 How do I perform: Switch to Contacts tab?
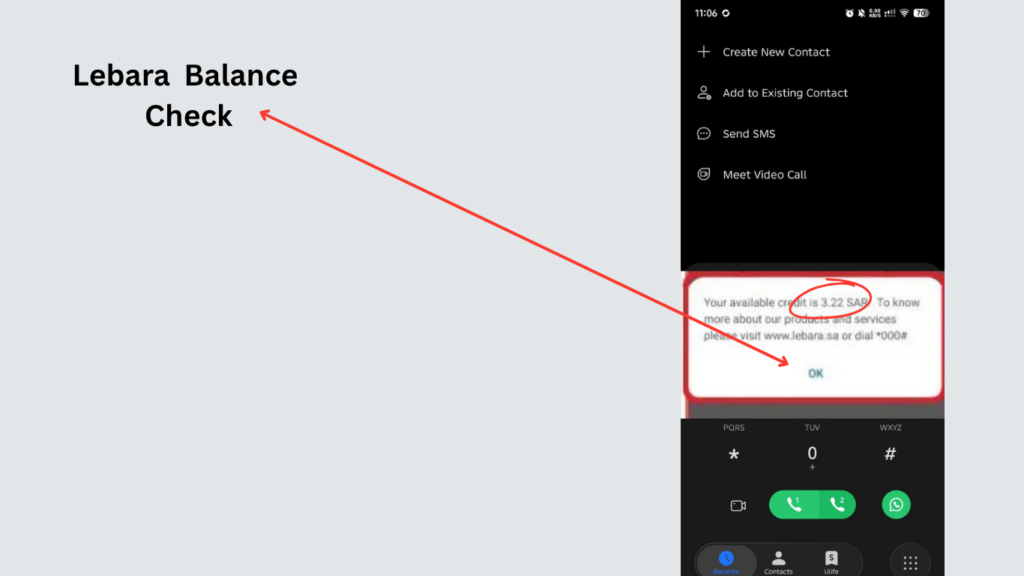click(x=778, y=562)
